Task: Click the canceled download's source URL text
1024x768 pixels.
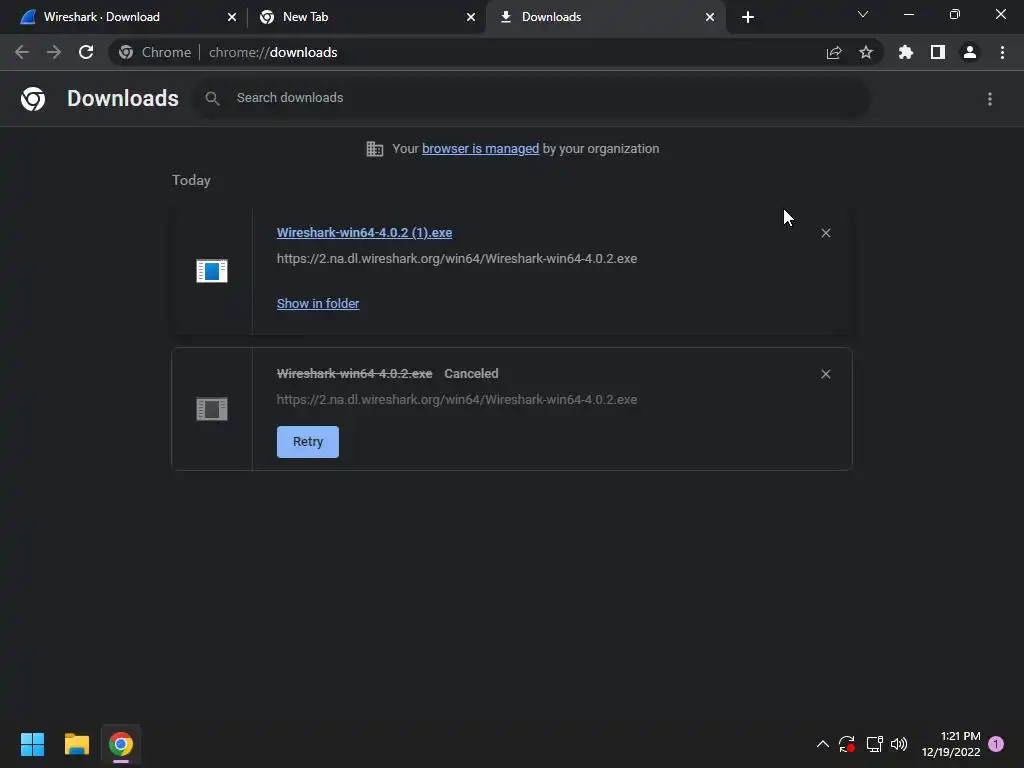Action: (x=457, y=400)
